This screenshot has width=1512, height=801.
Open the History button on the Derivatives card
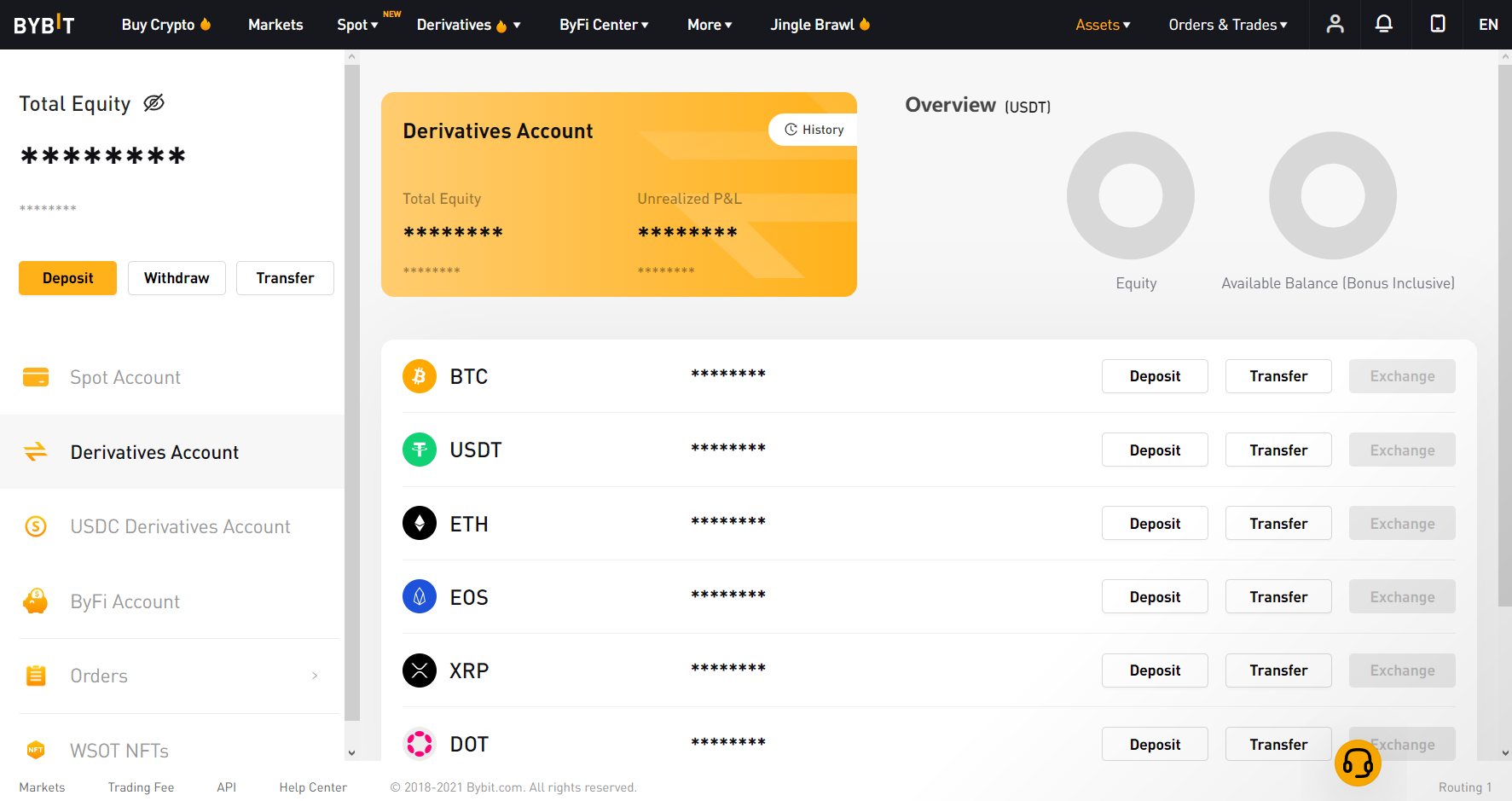coord(814,130)
